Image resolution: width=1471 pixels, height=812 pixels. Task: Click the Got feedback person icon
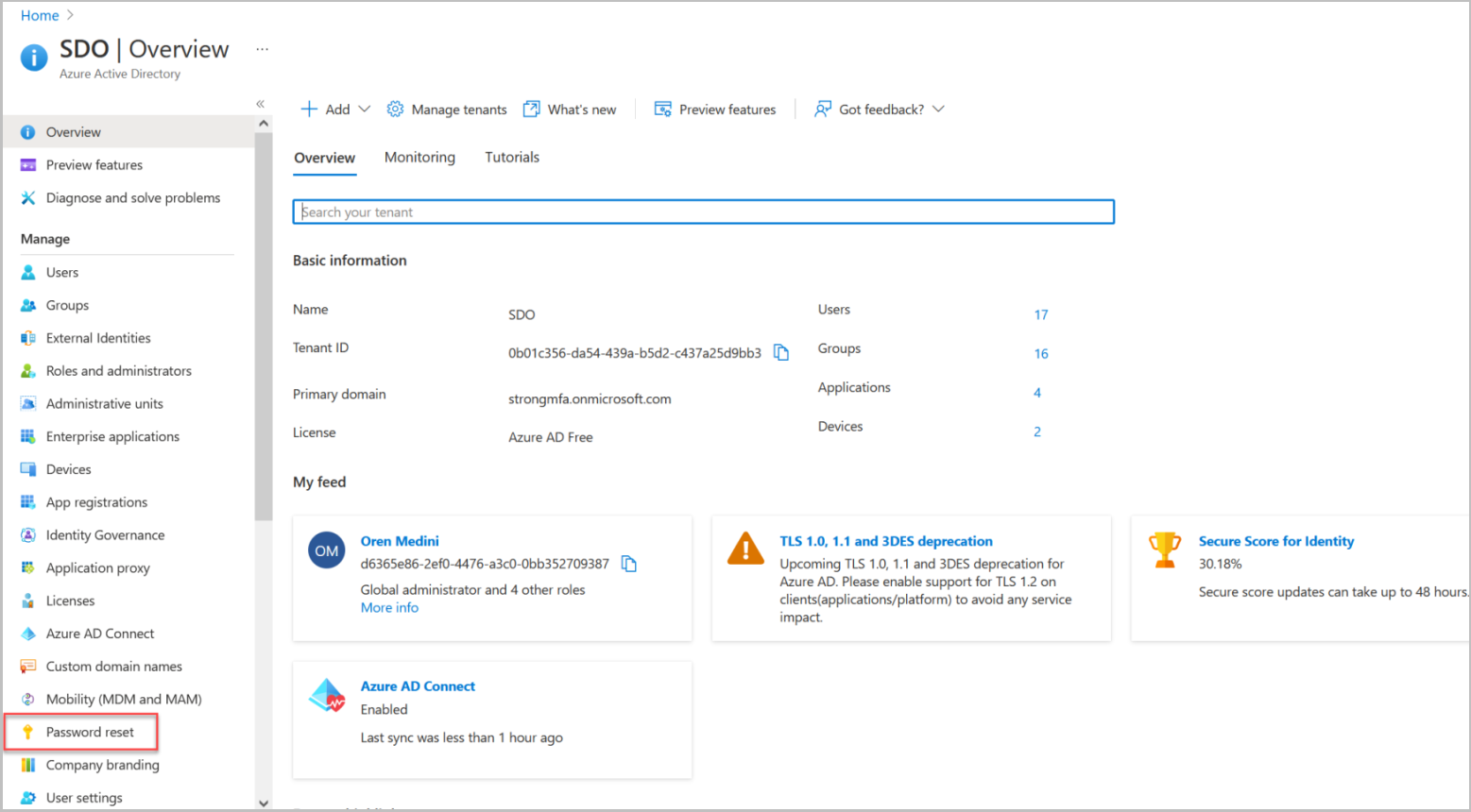tap(823, 110)
